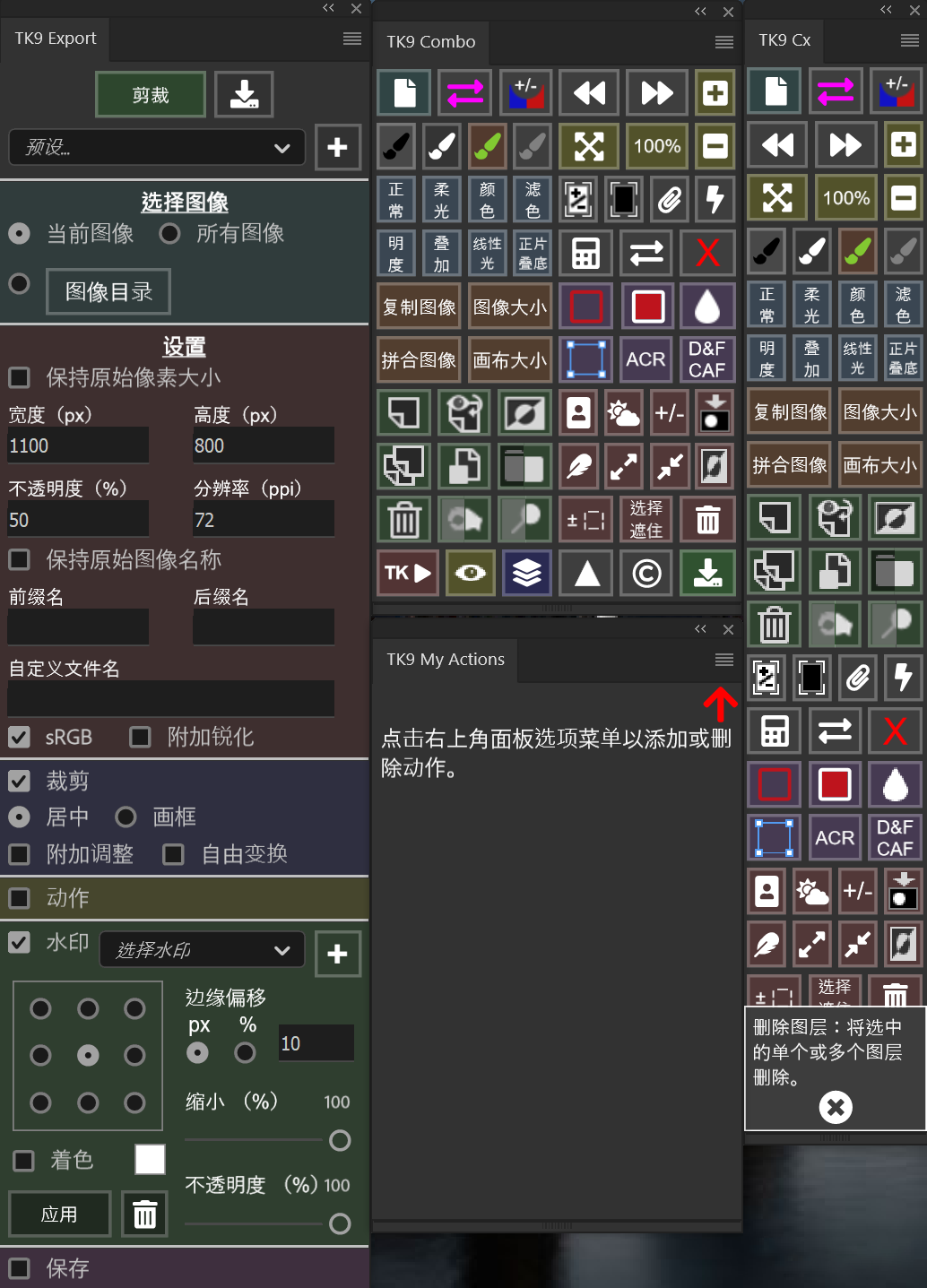Open the TK9 Cx panel options menu
This screenshot has height=1288, width=927.
click(x=908, y=40)
